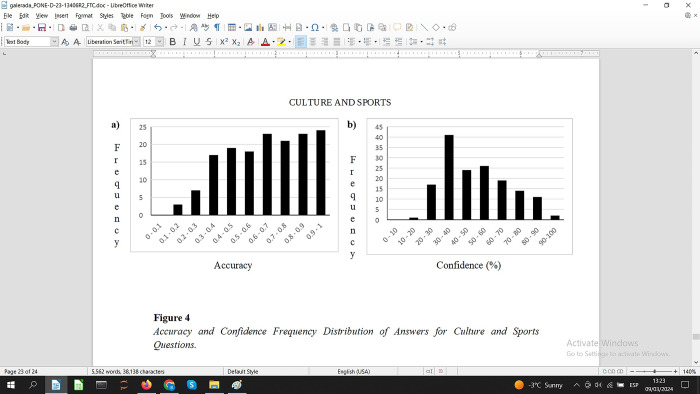Image resolution: width=700 pixels, height=394 pixels.
Task: Insert a comment from toolbar
Action: pyautogui.click(x=397, y=28)
